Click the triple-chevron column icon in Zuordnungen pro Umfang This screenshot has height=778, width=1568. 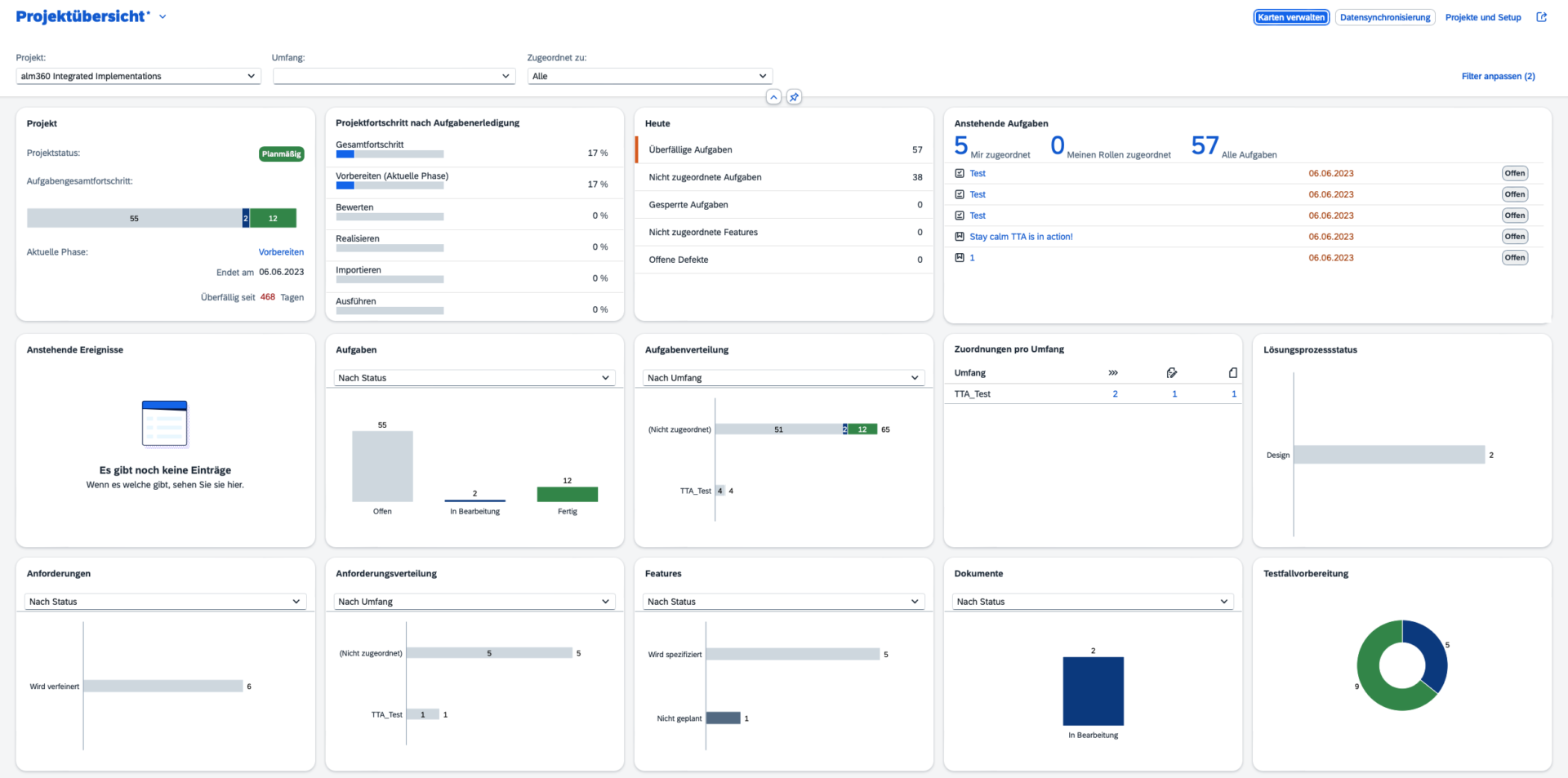[1113, 373]
